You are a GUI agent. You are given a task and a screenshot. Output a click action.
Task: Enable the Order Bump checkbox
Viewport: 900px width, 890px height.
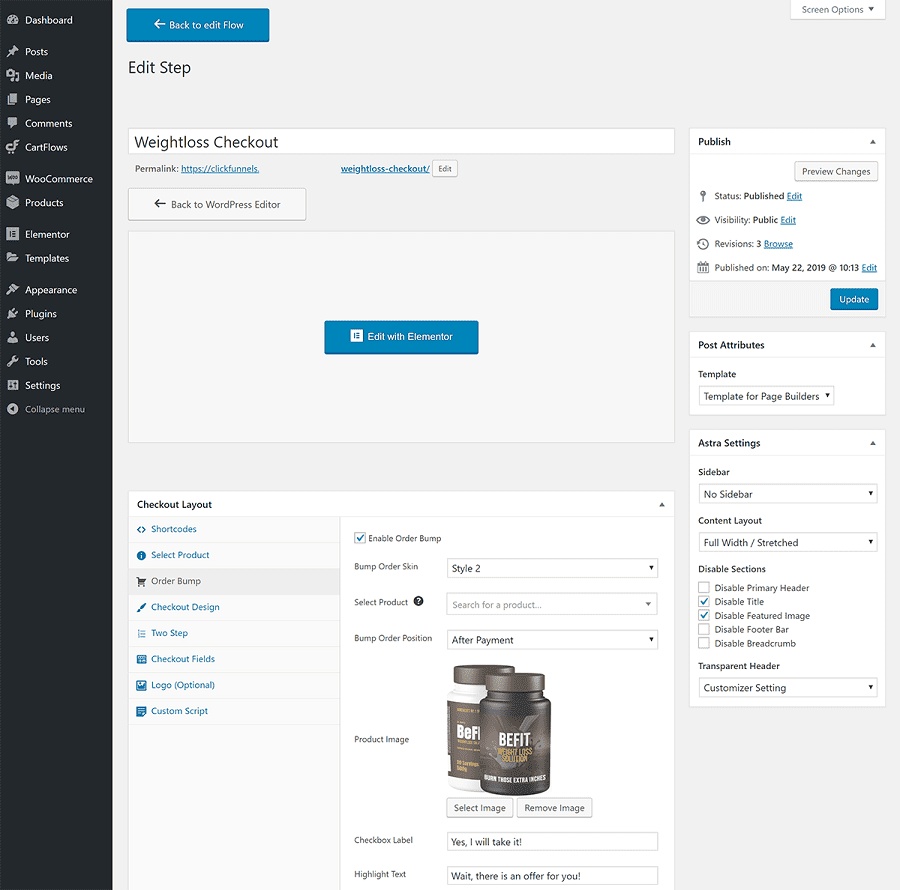359,538
